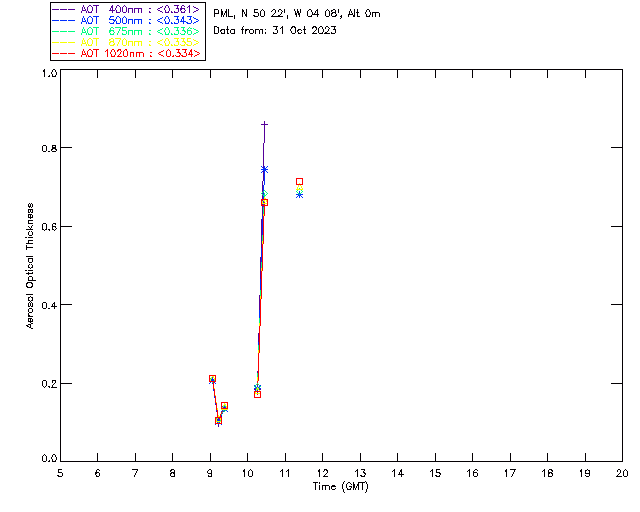Click the AOT 870nm legend text

[x=140, y=42]
